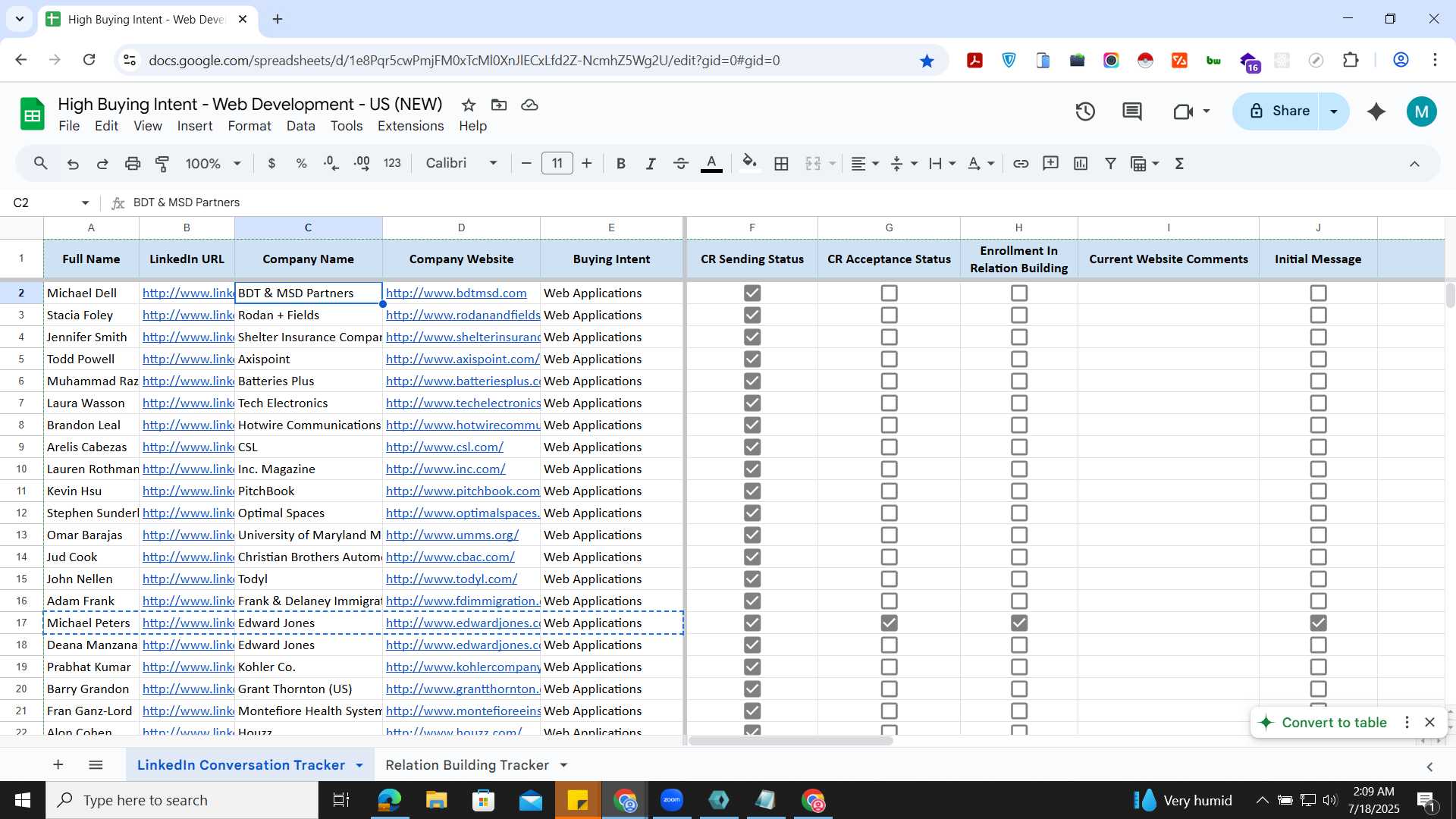Uncheck CR Sending Status for Michael Dell
The image size is (1456, 819).
pos(752,293)
